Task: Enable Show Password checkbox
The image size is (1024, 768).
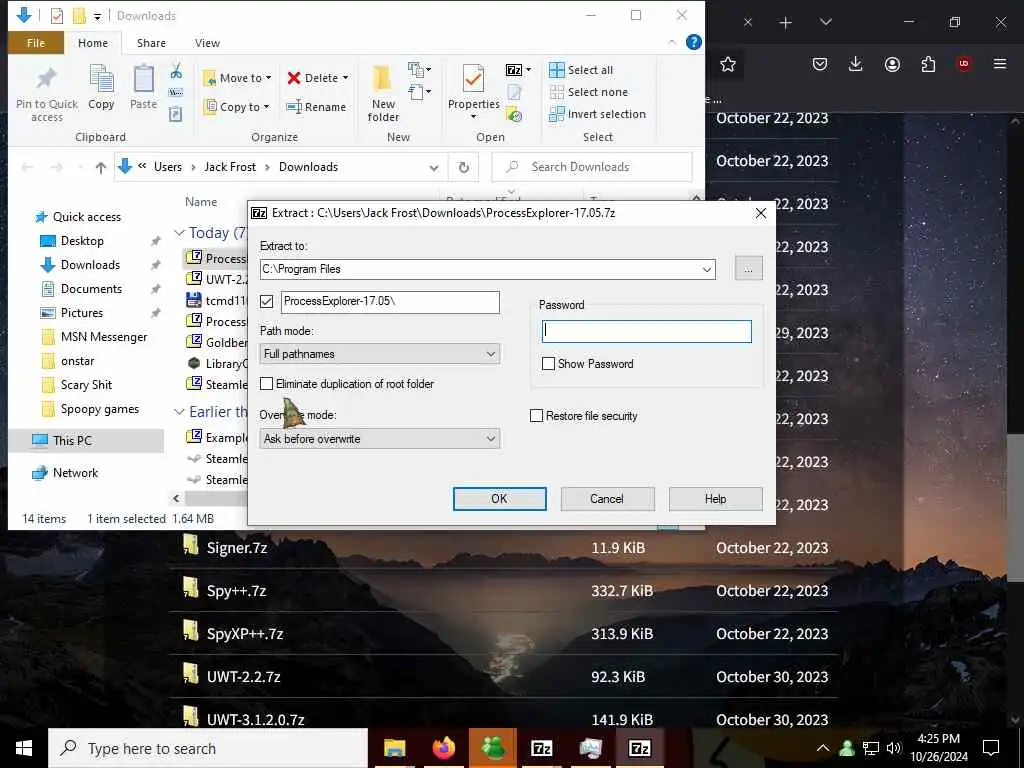Action: [549, 364]
